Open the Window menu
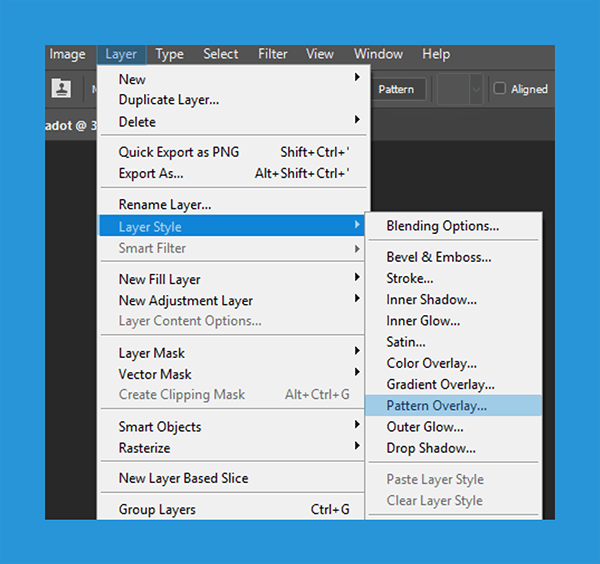The image size is (600, 564). (378, 54)
